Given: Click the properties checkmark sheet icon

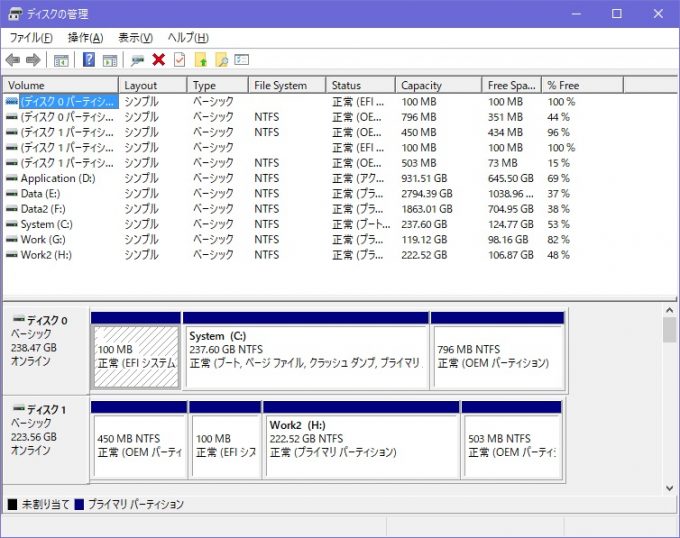Looking at the screenshot, I should [180, 59].
